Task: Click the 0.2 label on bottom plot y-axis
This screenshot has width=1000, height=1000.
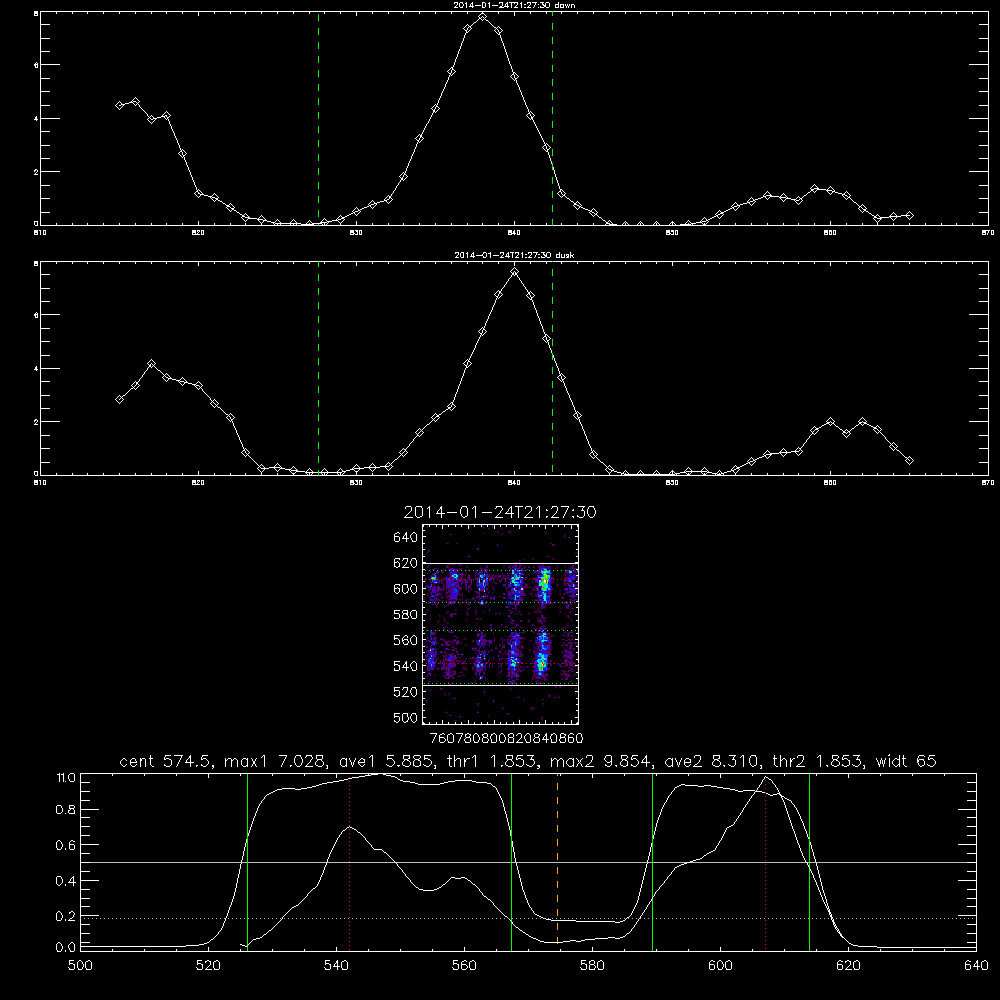Action: (x=66, y=916)
